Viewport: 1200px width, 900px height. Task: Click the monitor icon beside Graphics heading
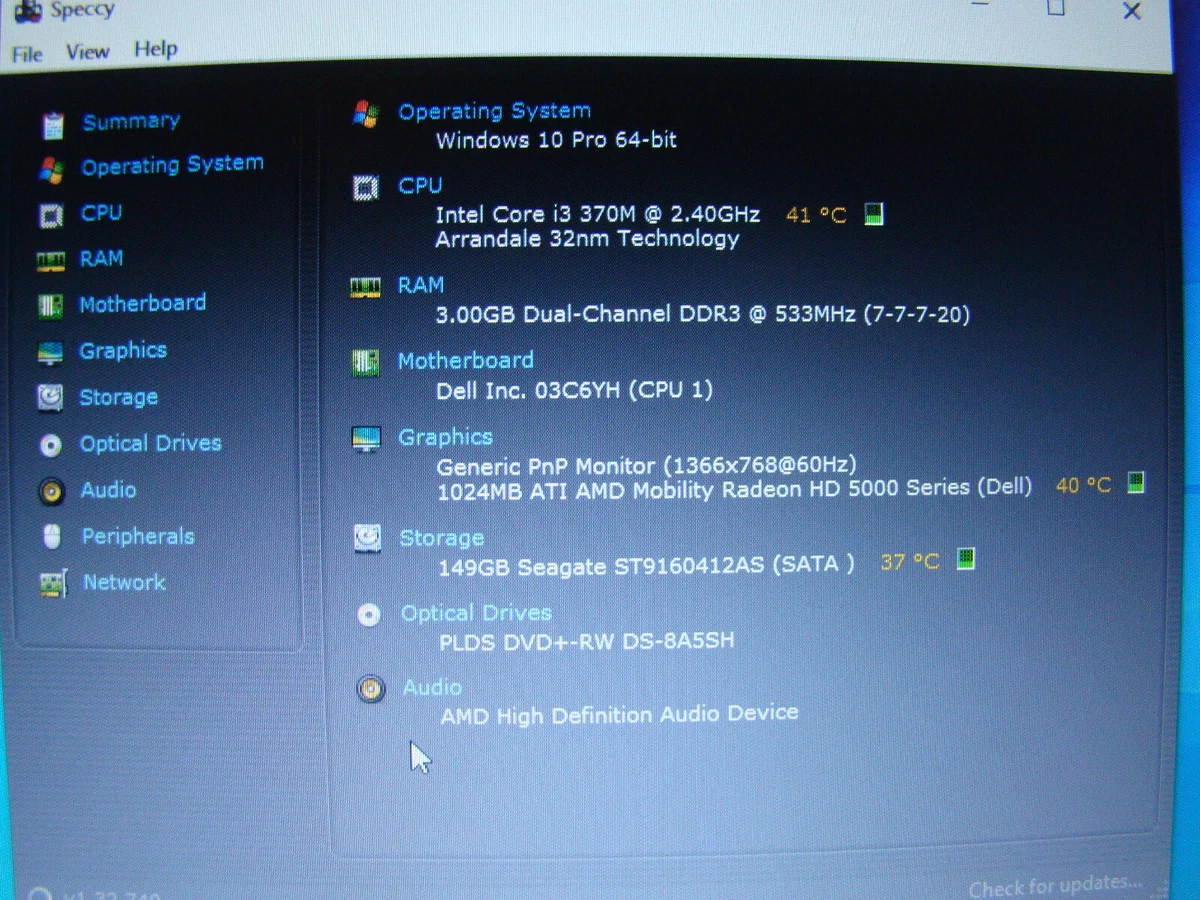tap(366, 440)
